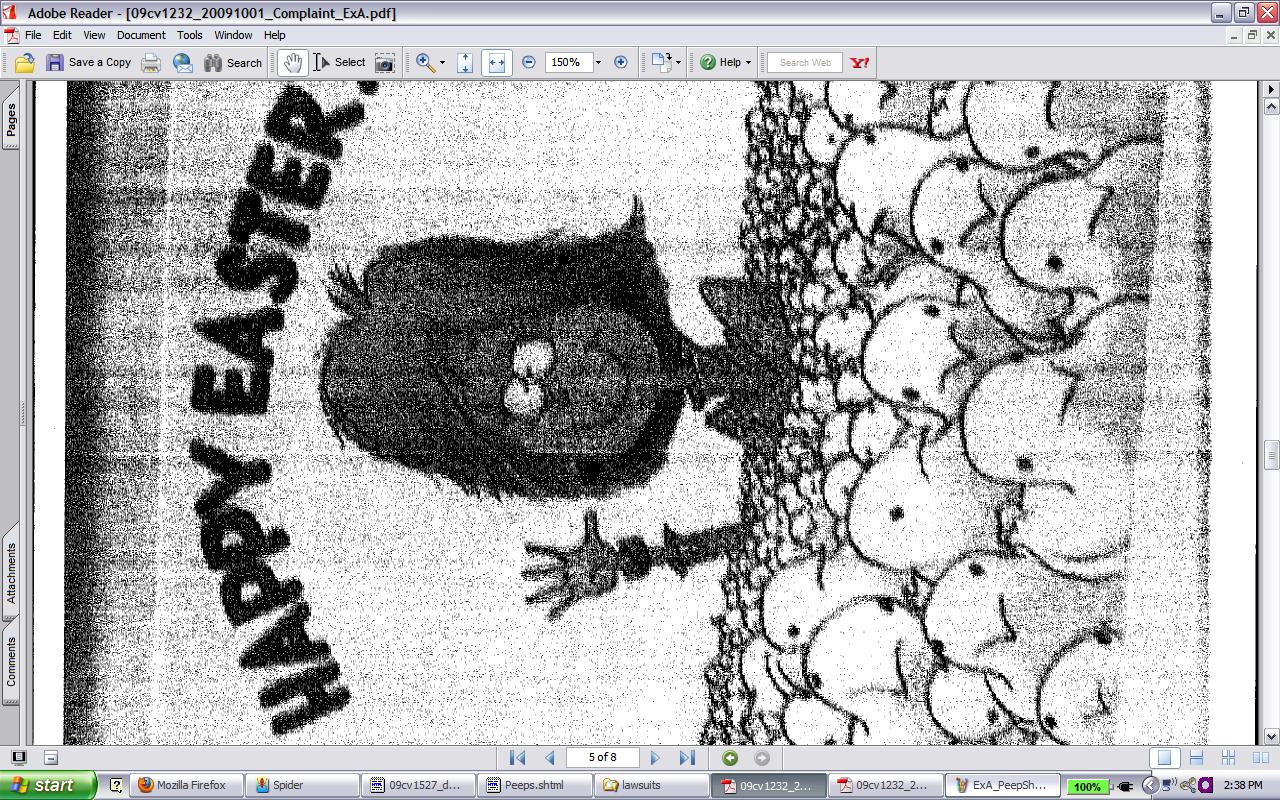Save a copy of the PDF

coord(88,62)
